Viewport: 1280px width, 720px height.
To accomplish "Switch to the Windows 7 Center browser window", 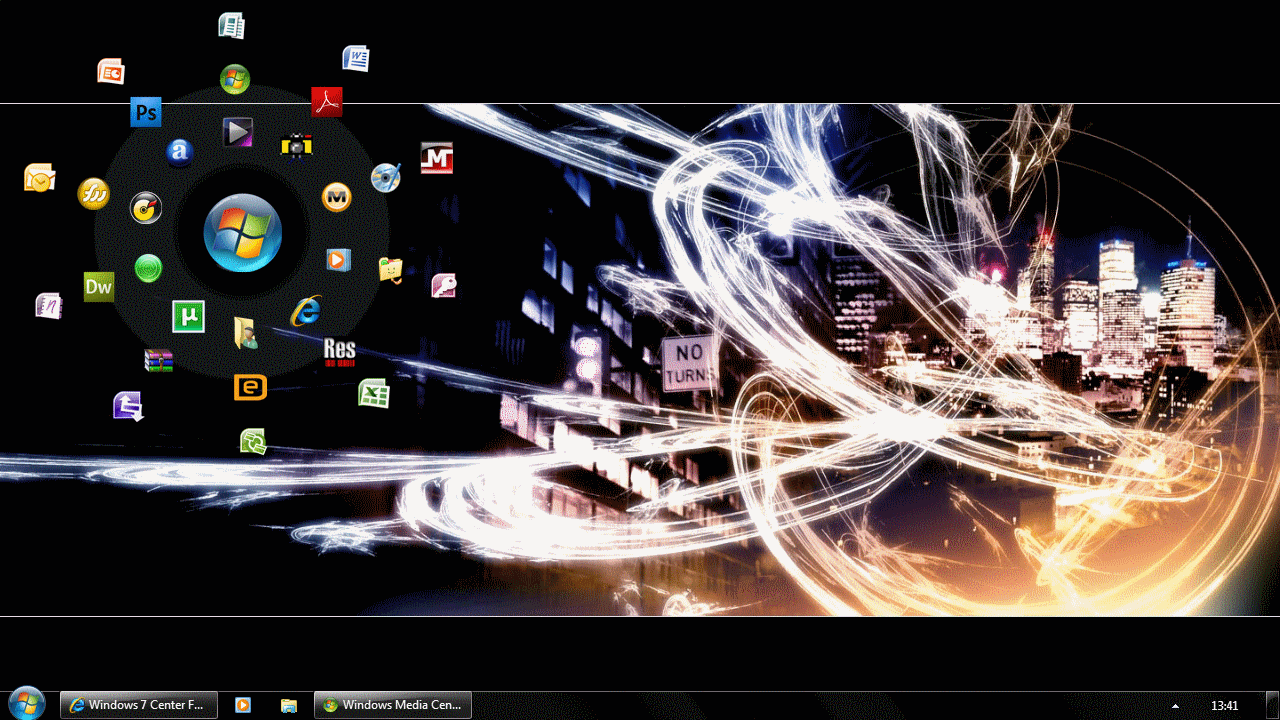I will (138, 704).
